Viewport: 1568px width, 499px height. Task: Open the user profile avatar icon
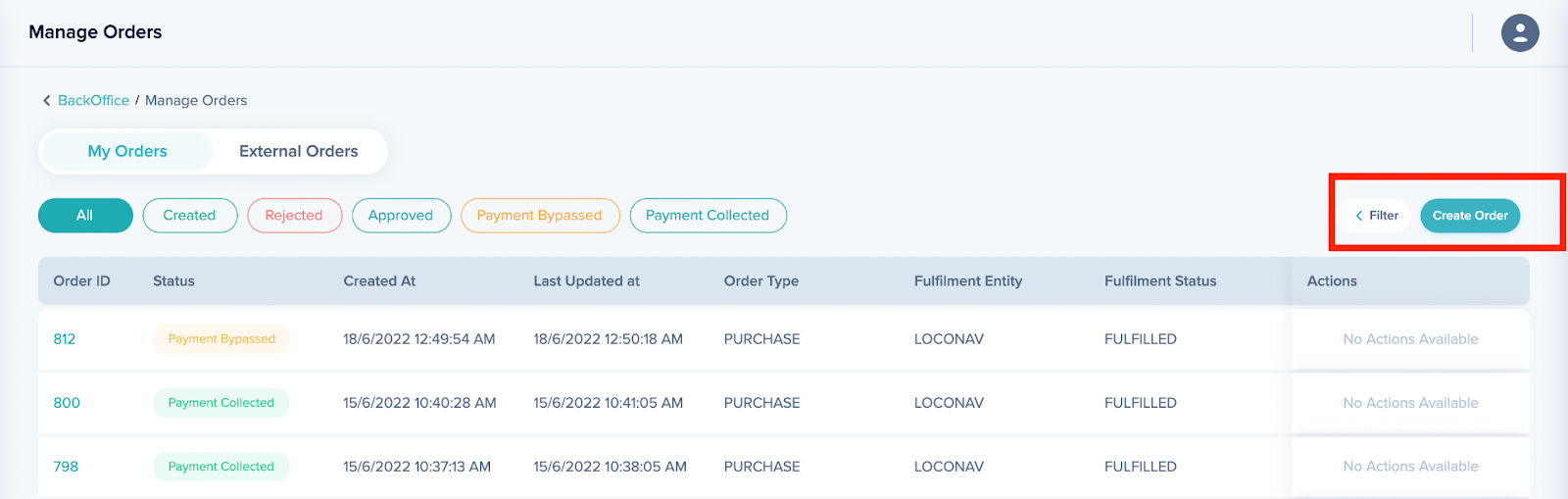[1519, 33]
